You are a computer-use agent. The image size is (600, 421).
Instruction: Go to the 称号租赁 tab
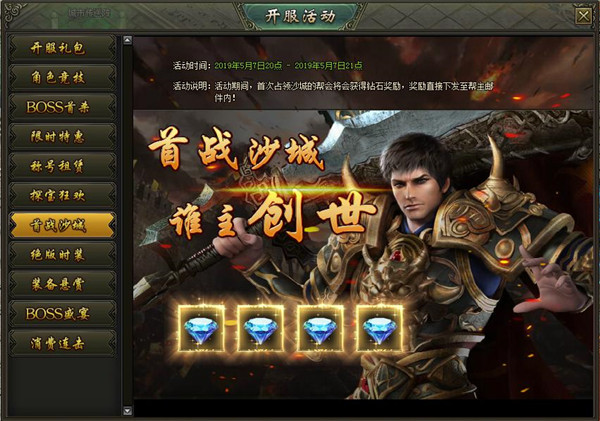click(62, 166)
